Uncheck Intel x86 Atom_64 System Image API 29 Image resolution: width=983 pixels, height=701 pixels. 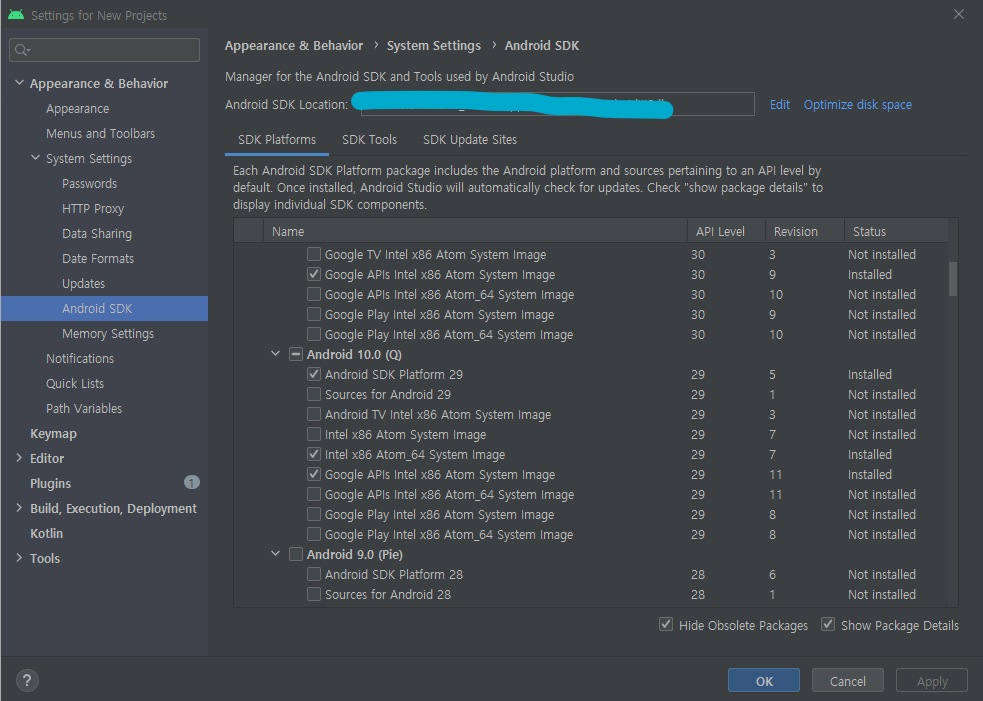click(x=314, y=454)
